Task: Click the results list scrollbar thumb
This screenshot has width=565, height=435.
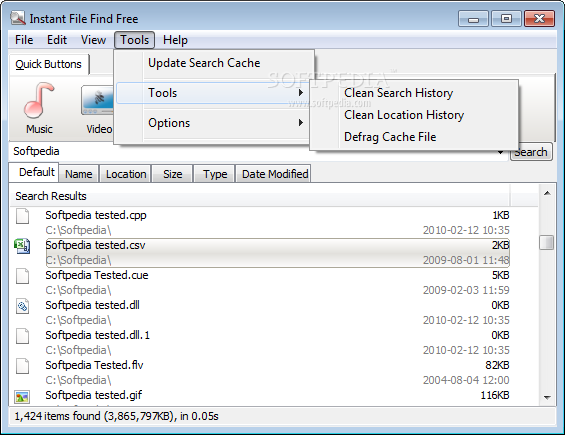Action: point(547,243)
